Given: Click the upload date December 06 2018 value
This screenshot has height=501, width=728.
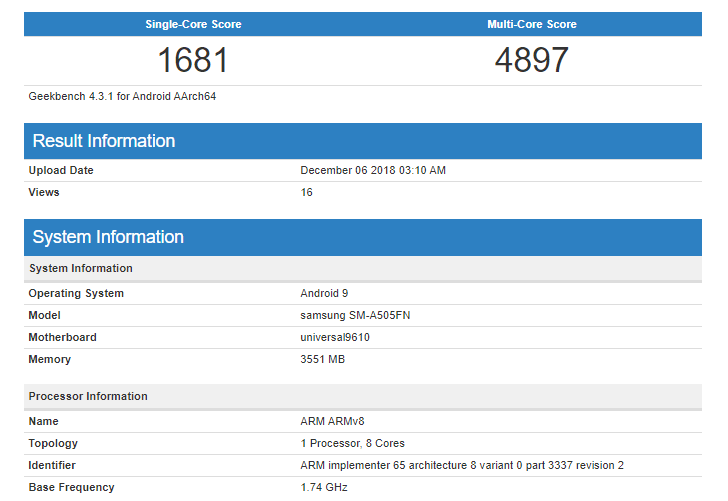Looking at the screenshot, I should tap(373, 170).
